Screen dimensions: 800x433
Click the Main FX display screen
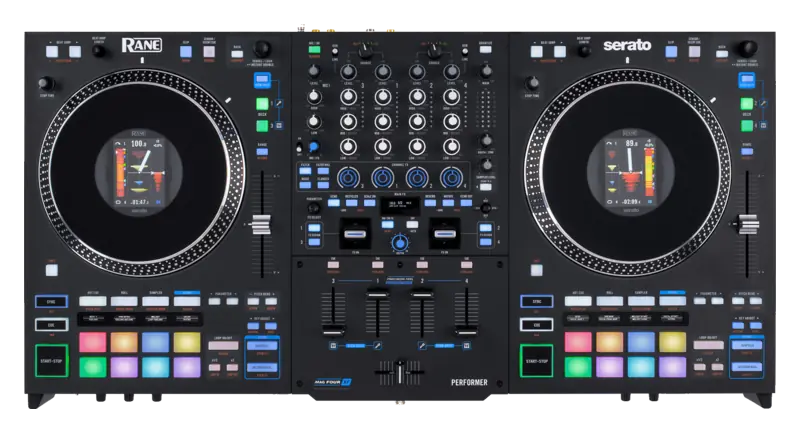coord(400,206)
